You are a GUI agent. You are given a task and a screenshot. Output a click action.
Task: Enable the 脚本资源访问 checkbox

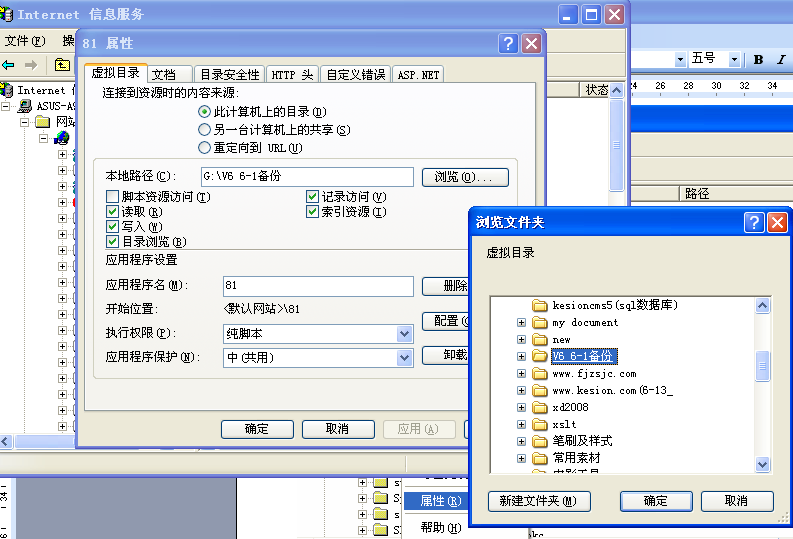pyautogui.click(x=112, y=197)
